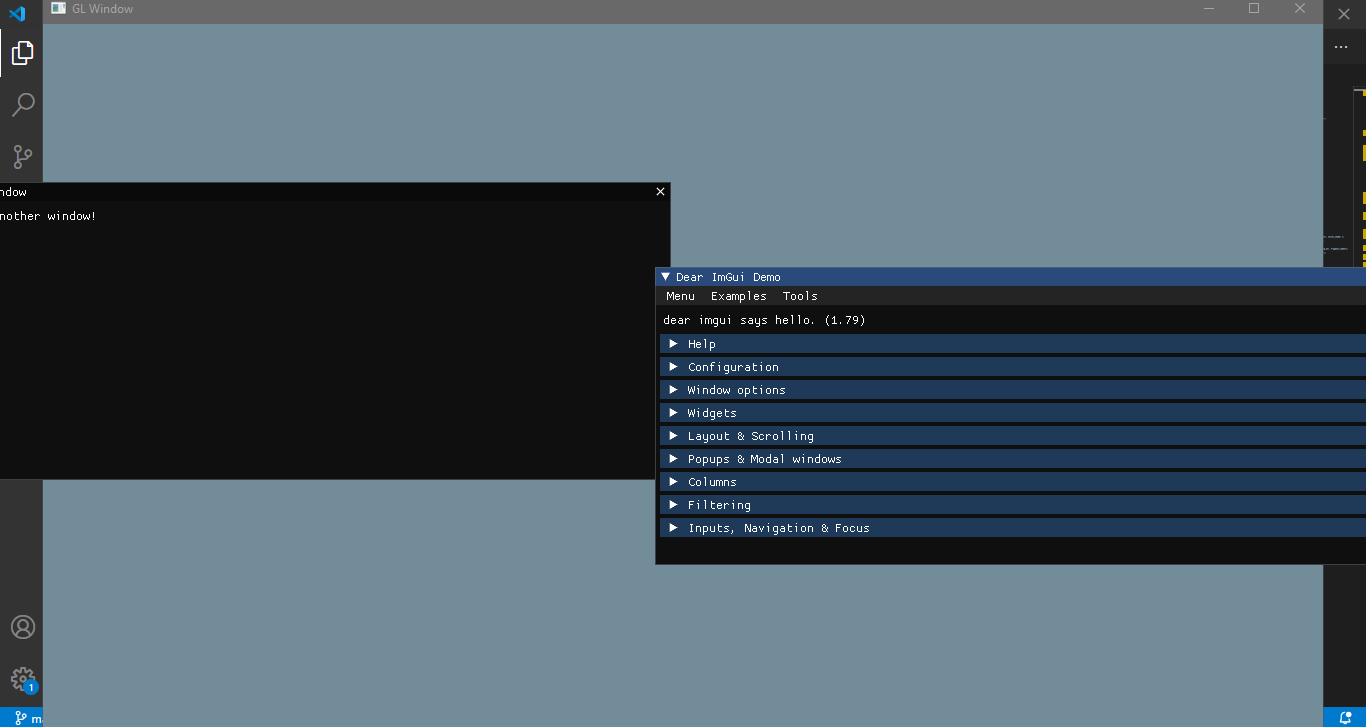Viewport: 1366px width, 727px height.
Task: Close the VS Code editor panel X
Action: point(1344,14)
